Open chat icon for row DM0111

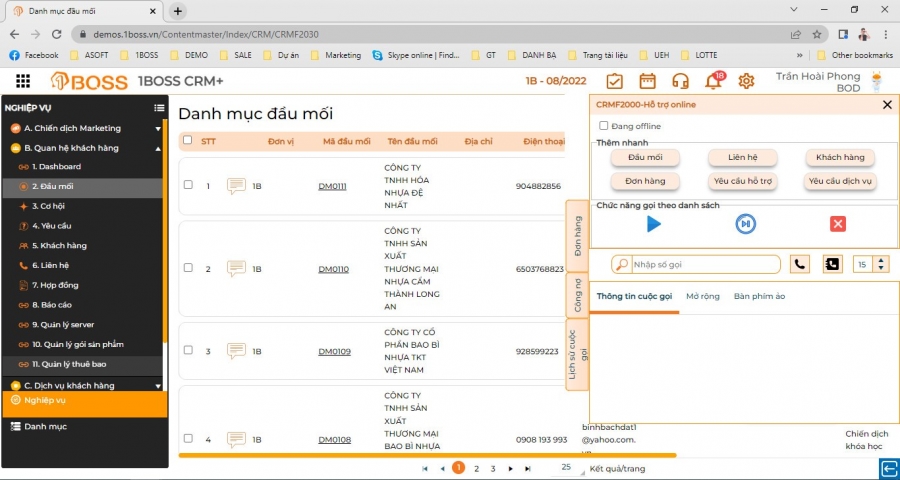pos(236,186)
